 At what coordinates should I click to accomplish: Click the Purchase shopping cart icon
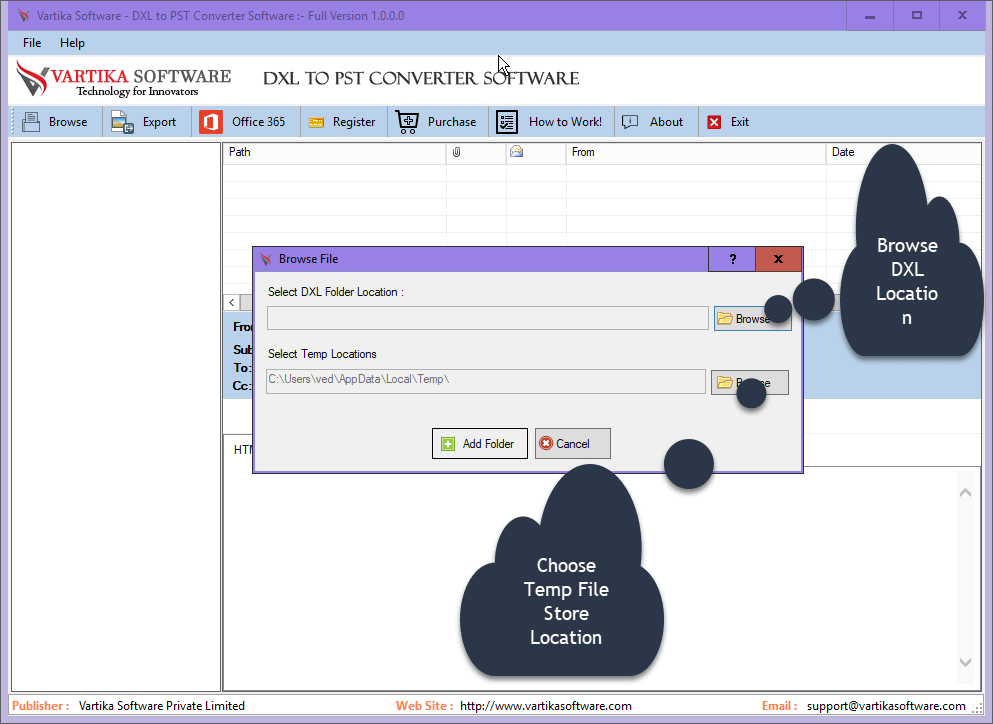click(407, 122)
